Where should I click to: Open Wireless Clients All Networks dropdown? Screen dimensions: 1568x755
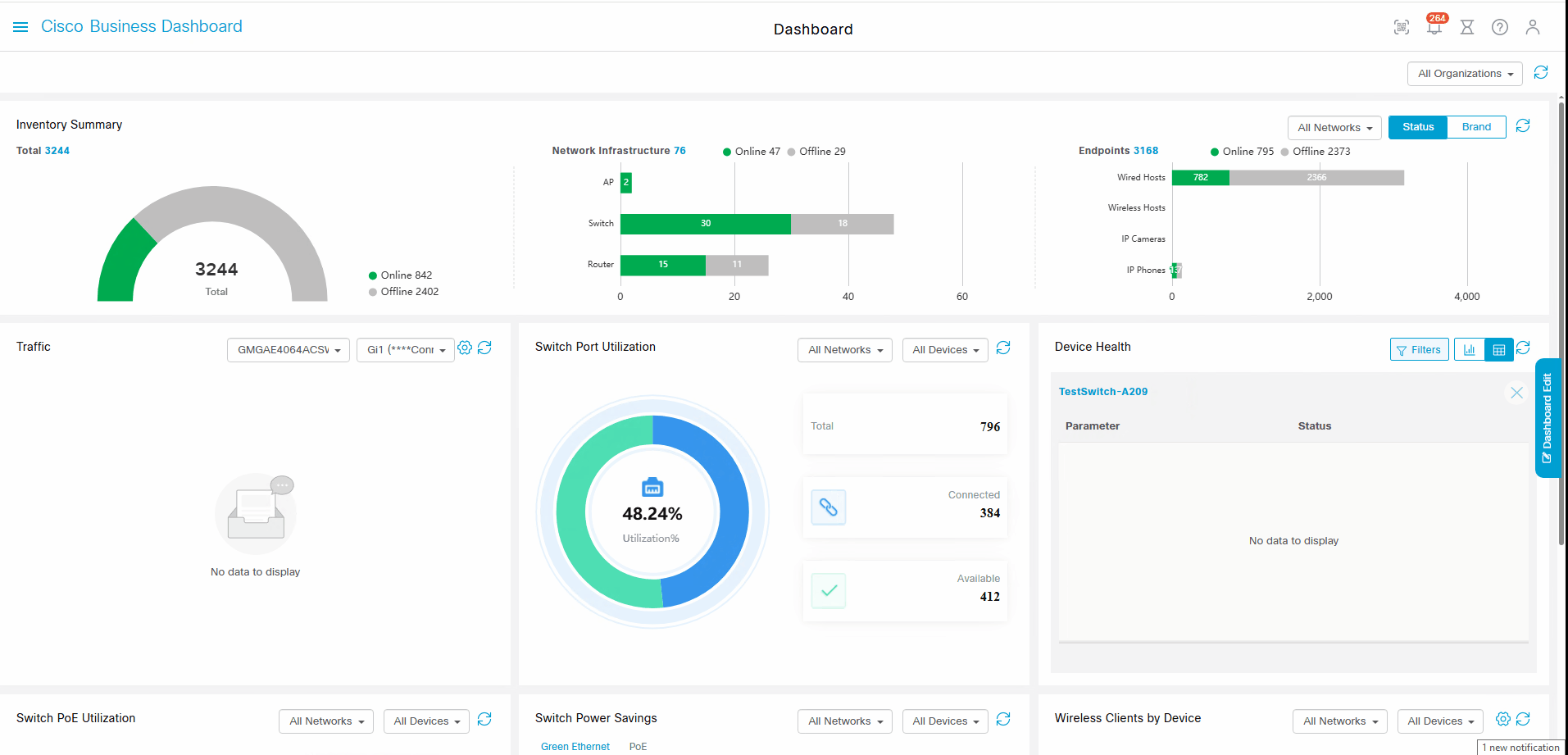coord(1340,721)
